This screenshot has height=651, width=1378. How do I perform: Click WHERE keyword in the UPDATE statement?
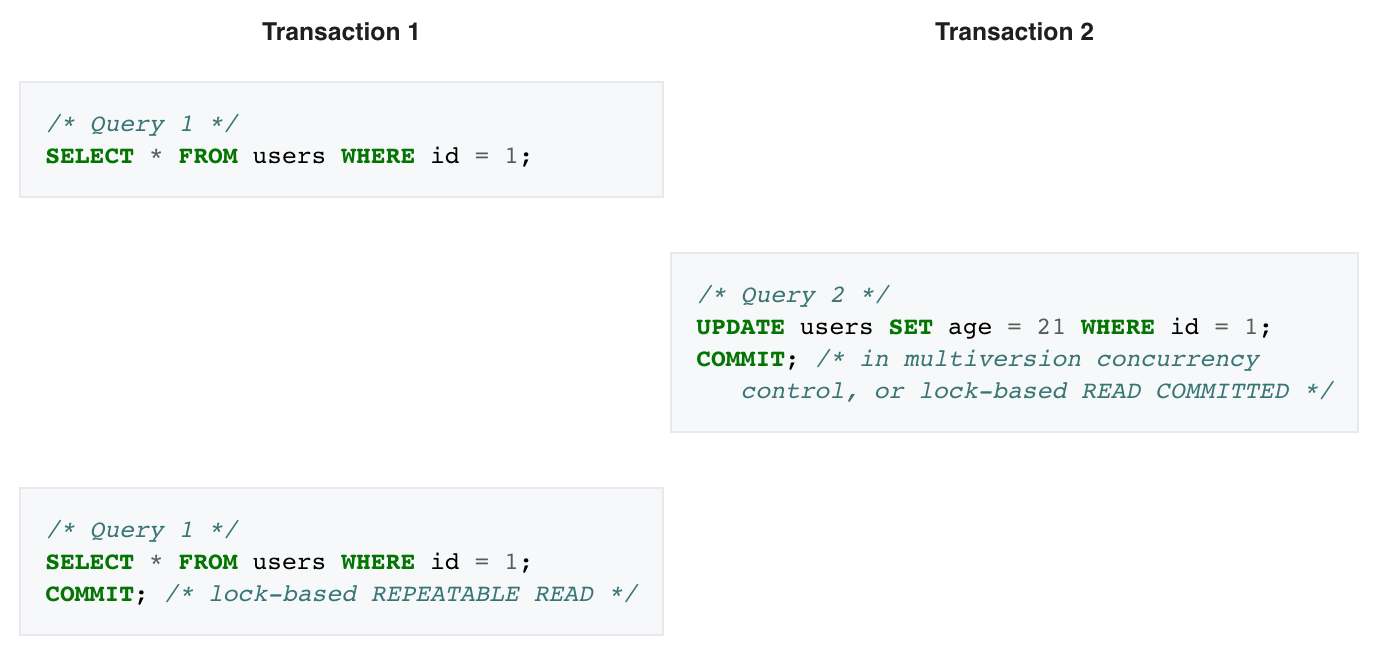click(1117, 327)
